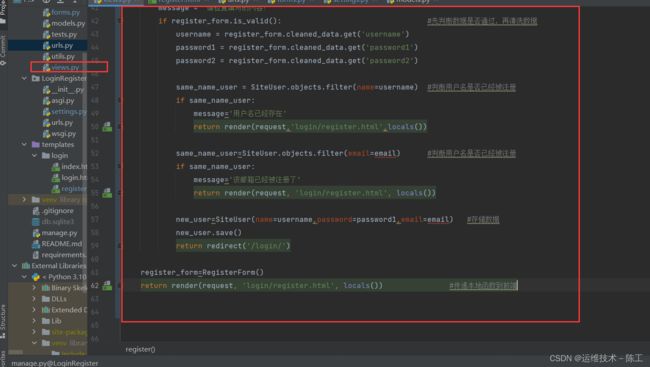The height and width of the screenshot is (367, 650).
Task: Open the Project tool window tab
Action: [x=3, y=12]
